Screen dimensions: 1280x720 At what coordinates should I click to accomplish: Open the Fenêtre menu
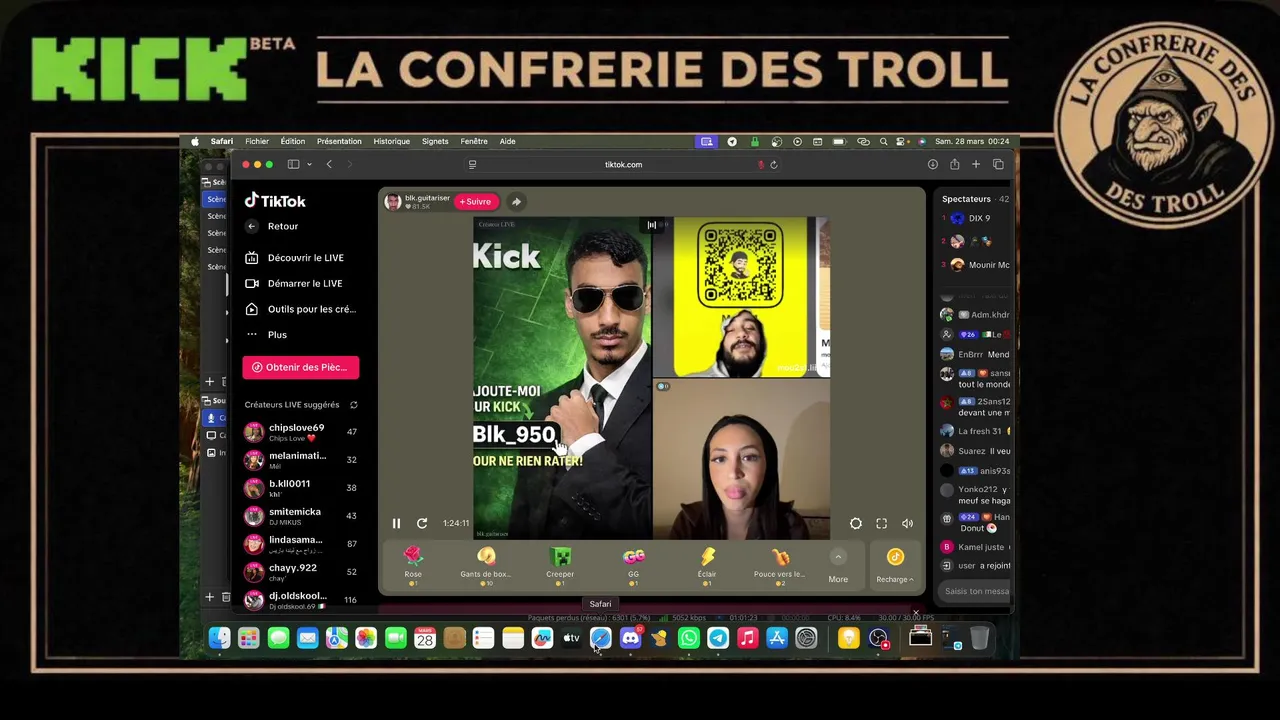[x=474, y=141]
